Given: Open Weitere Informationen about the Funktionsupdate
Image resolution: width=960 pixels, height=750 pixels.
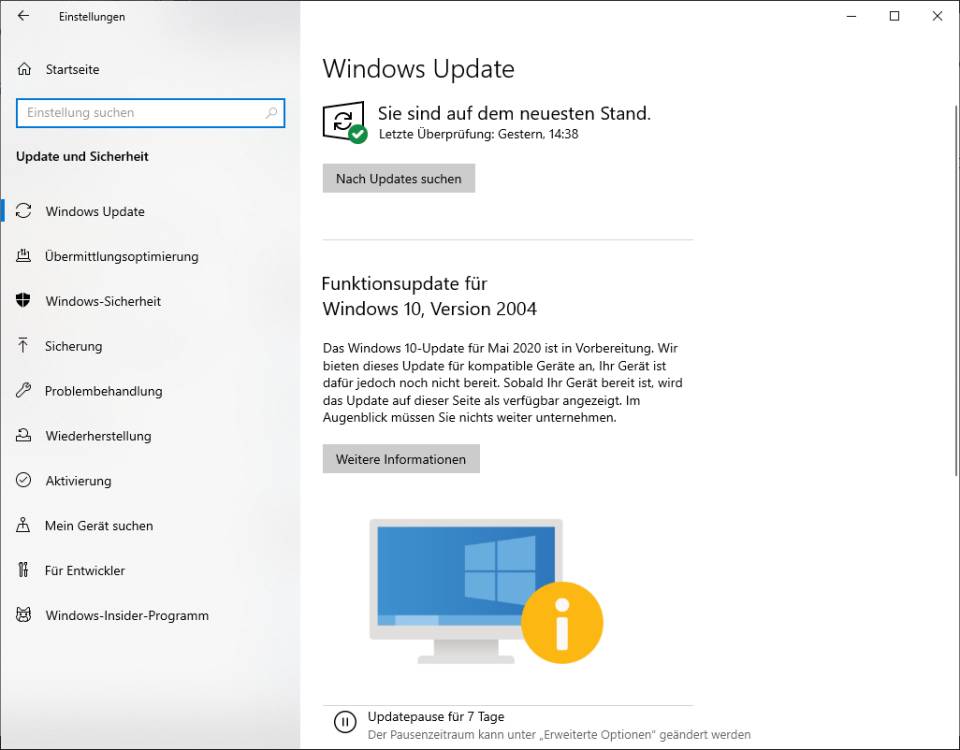Looking at the screenshot, I should (400, 458).
